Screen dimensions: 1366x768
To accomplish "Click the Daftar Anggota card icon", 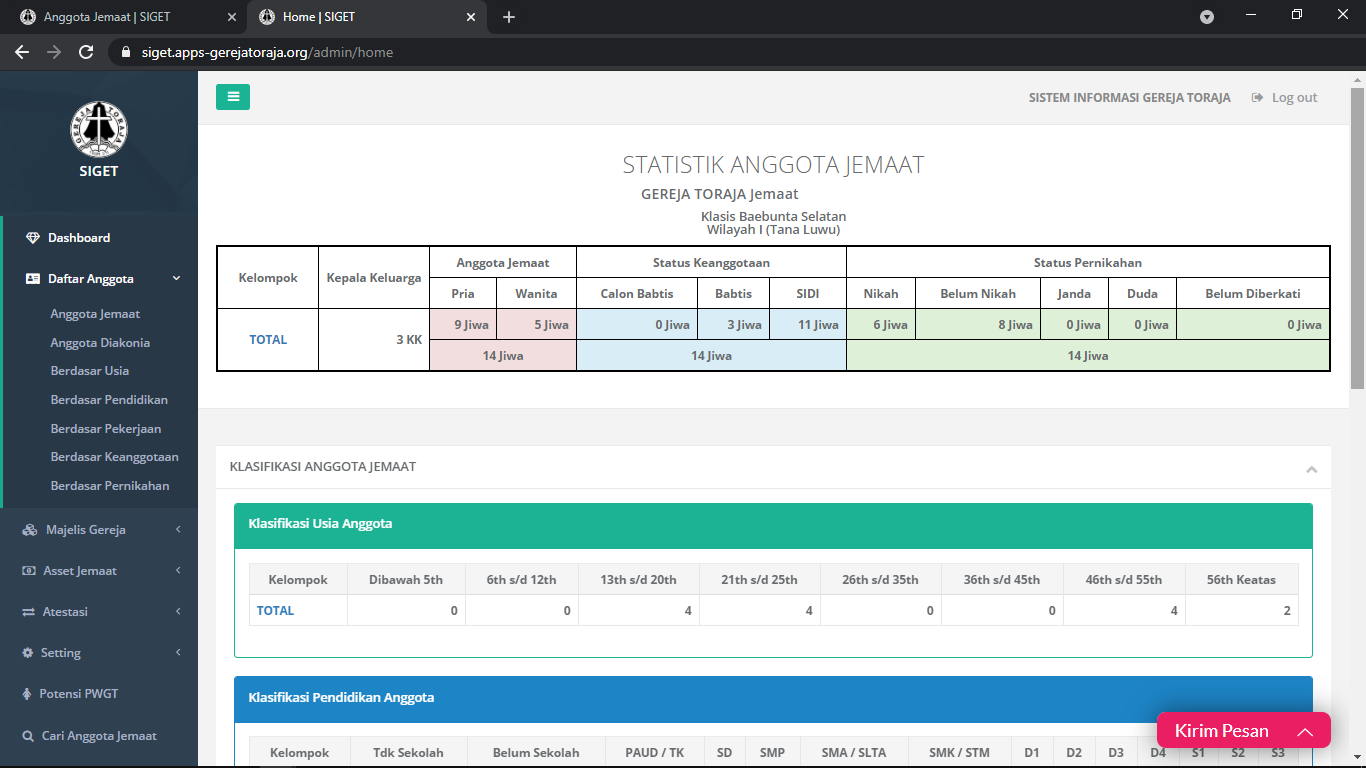I will click(33, 279).
